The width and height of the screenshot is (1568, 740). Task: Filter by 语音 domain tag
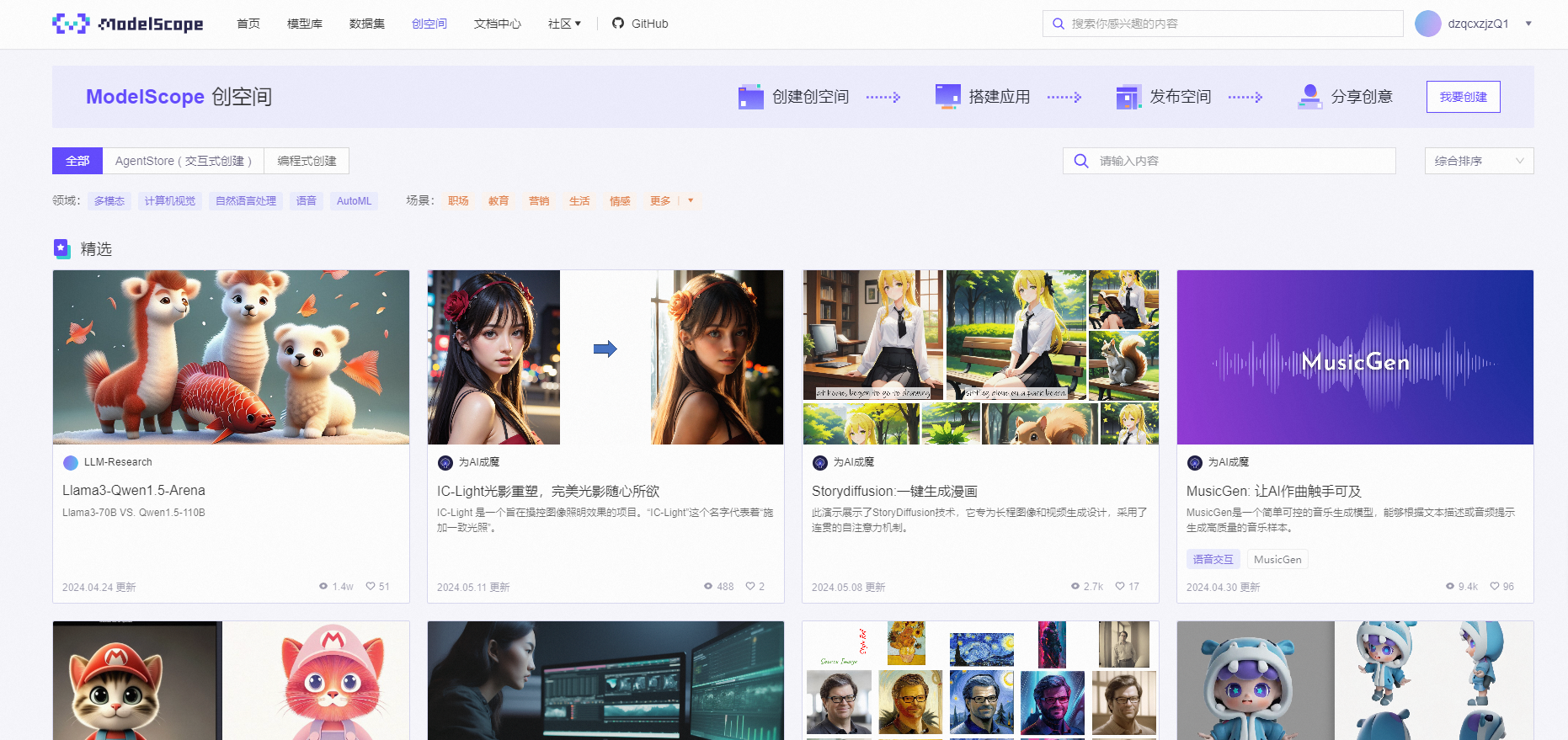pos(307,201)
